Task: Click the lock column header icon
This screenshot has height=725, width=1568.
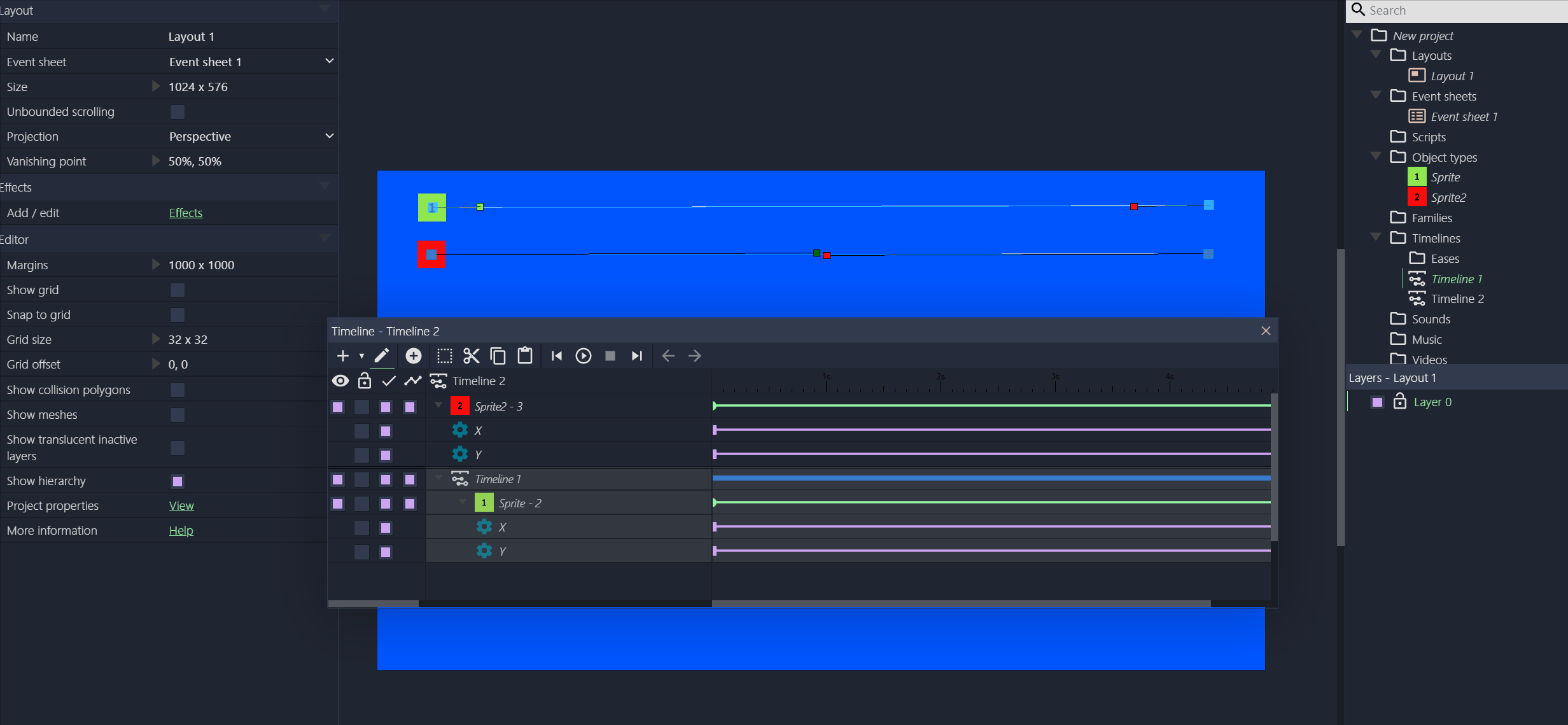Action: 364,380
